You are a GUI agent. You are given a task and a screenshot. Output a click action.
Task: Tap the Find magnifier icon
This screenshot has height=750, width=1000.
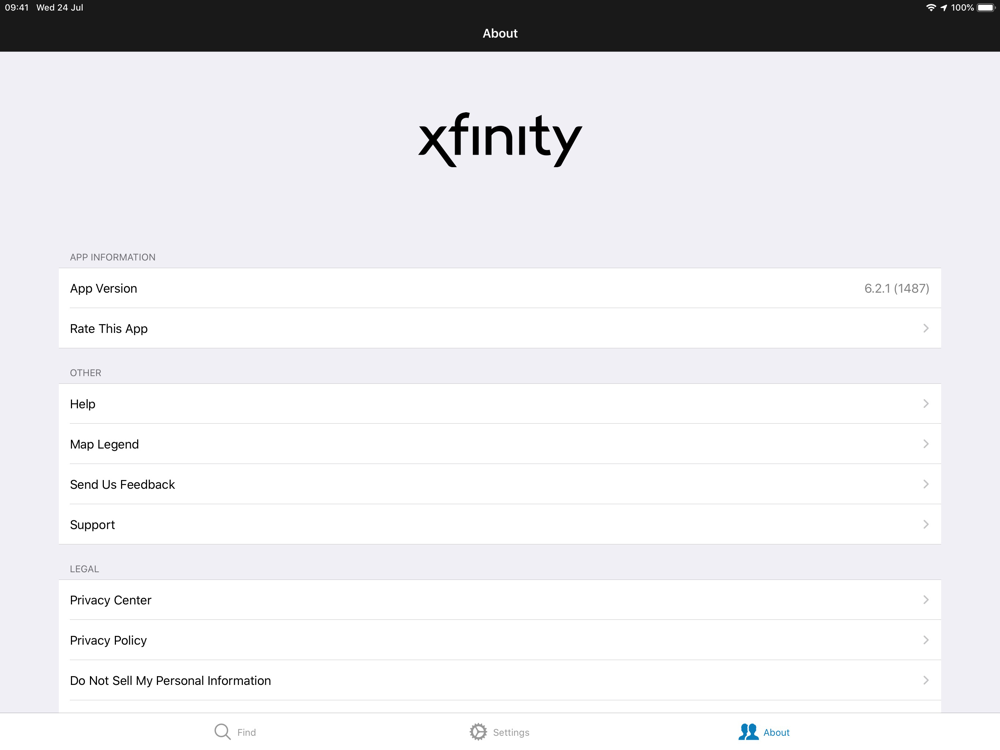pos(222,732)
